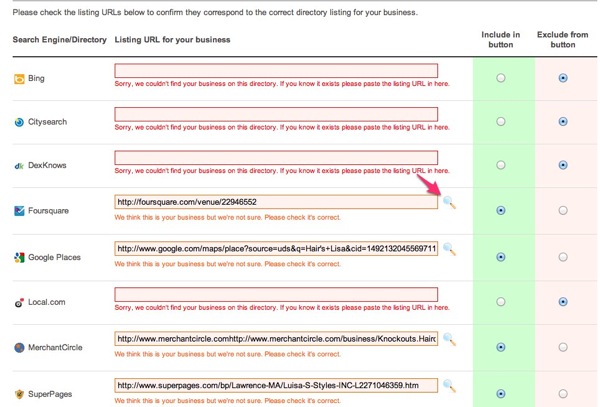Select Exclude from button for Bing
Screen dimensions: 600x407
pos(562,78)
